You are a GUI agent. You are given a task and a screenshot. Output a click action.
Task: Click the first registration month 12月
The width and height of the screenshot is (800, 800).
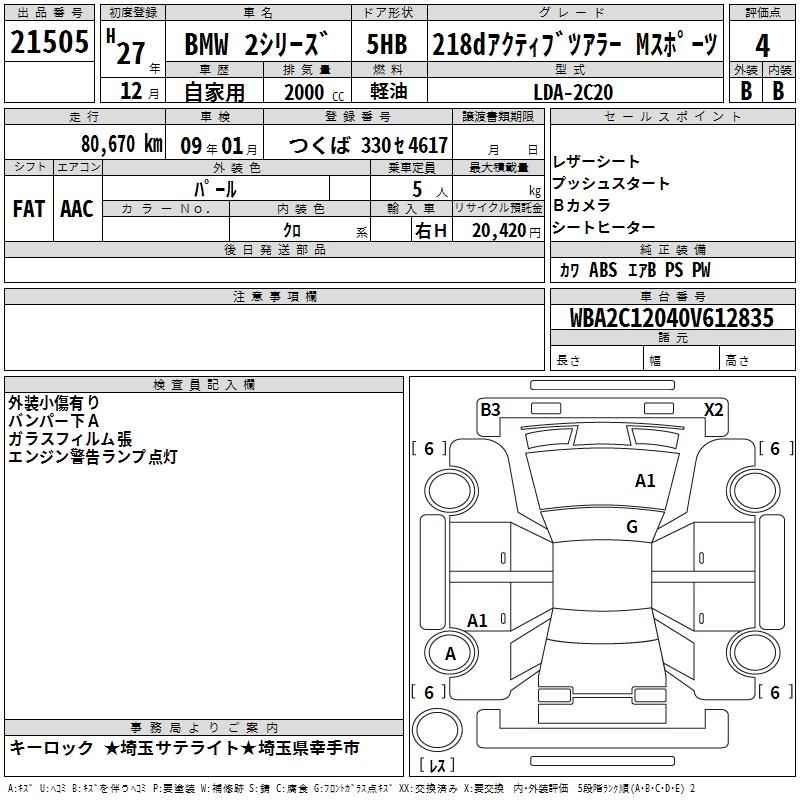tap(139, 92)
